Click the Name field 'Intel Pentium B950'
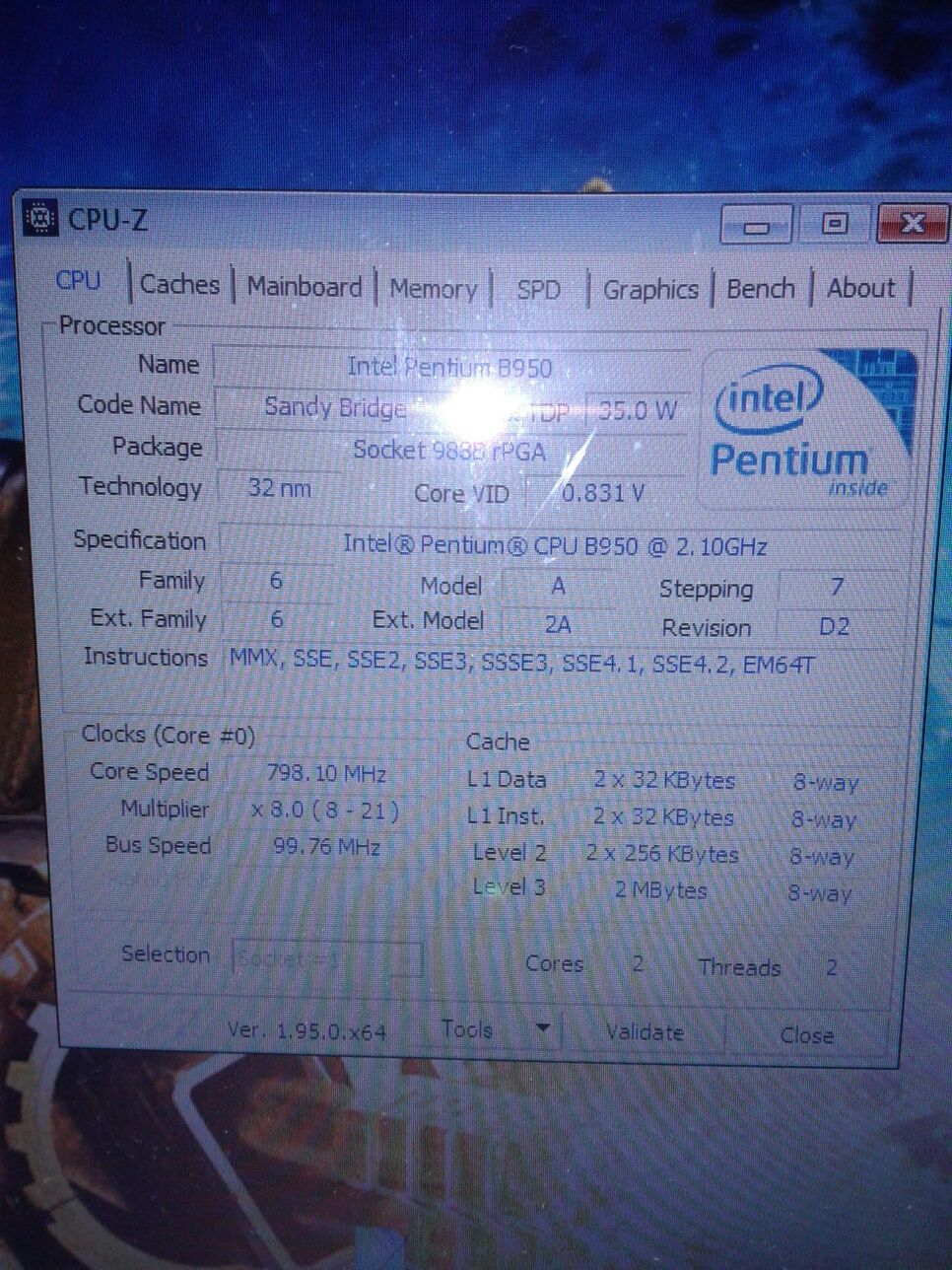 [x=450, y=368]
